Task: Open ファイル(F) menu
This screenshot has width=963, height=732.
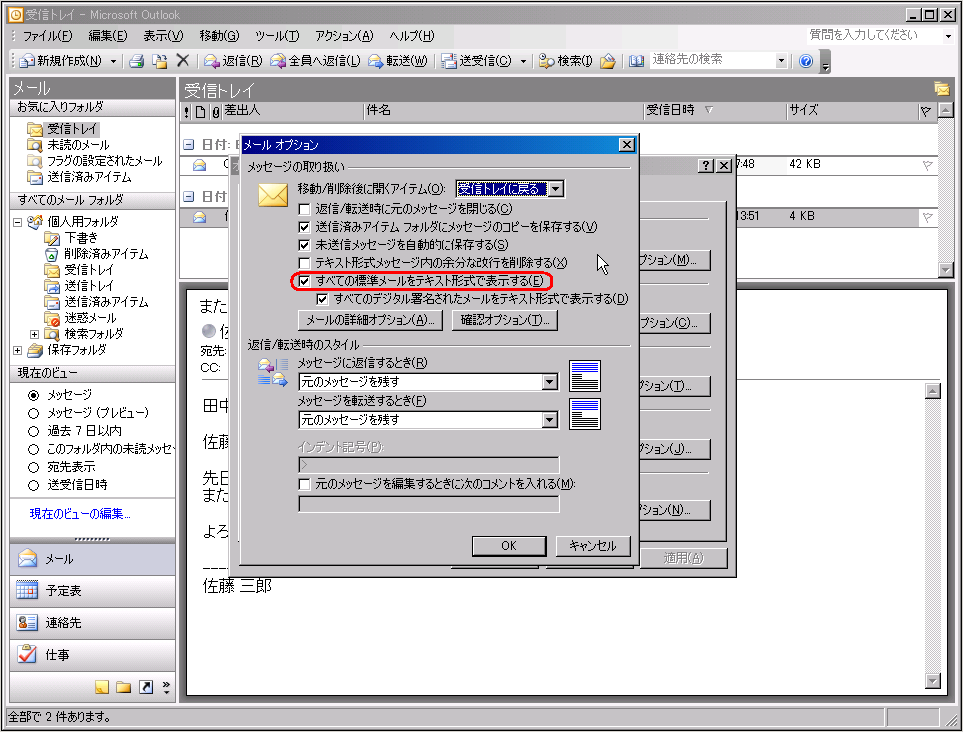Action: 47,36
